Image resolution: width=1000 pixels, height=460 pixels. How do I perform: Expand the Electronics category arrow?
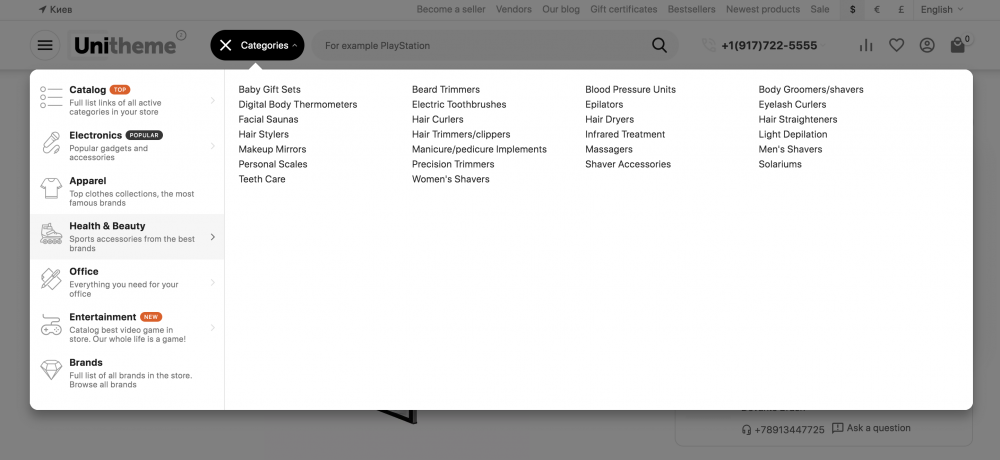(213, 146)
